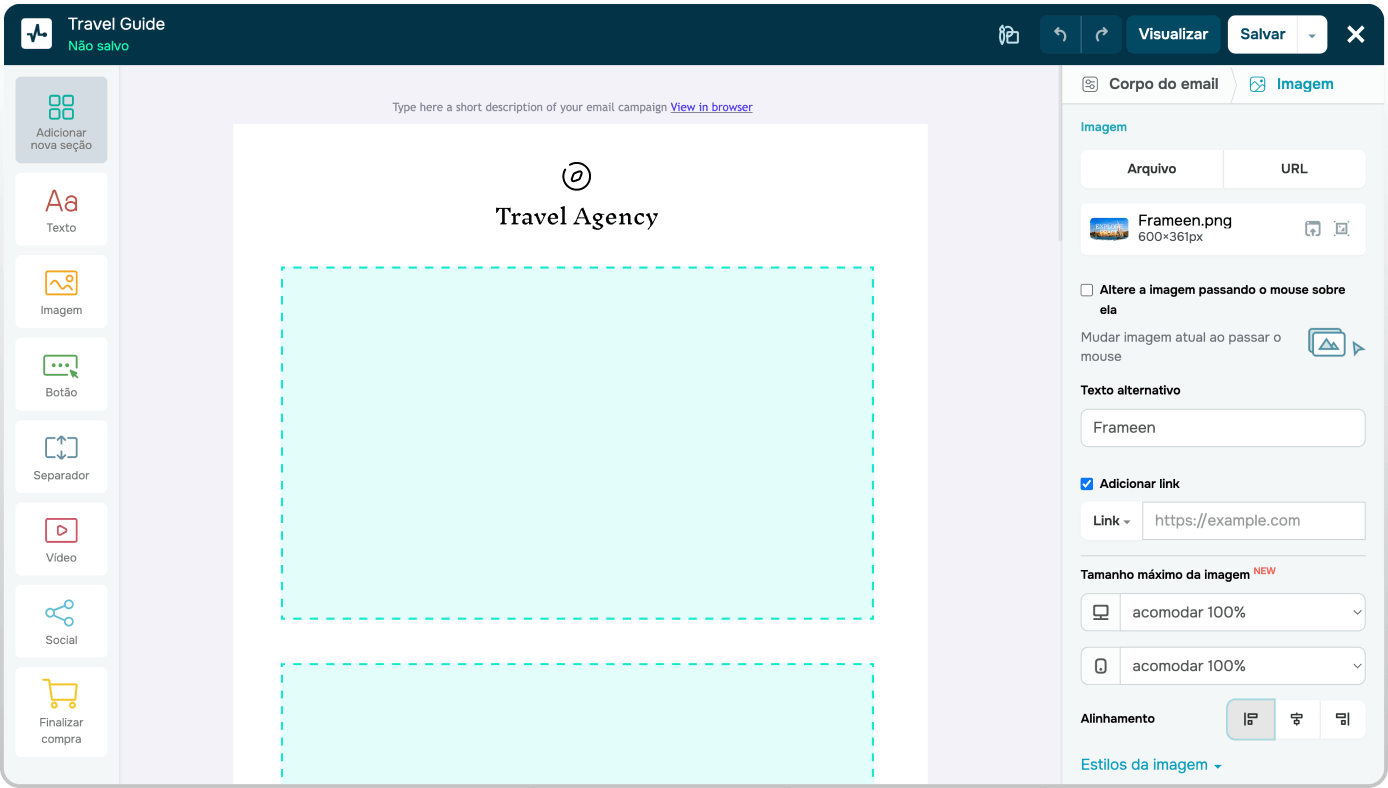Replace the Frameen.png image file

tap(1312, 229)
